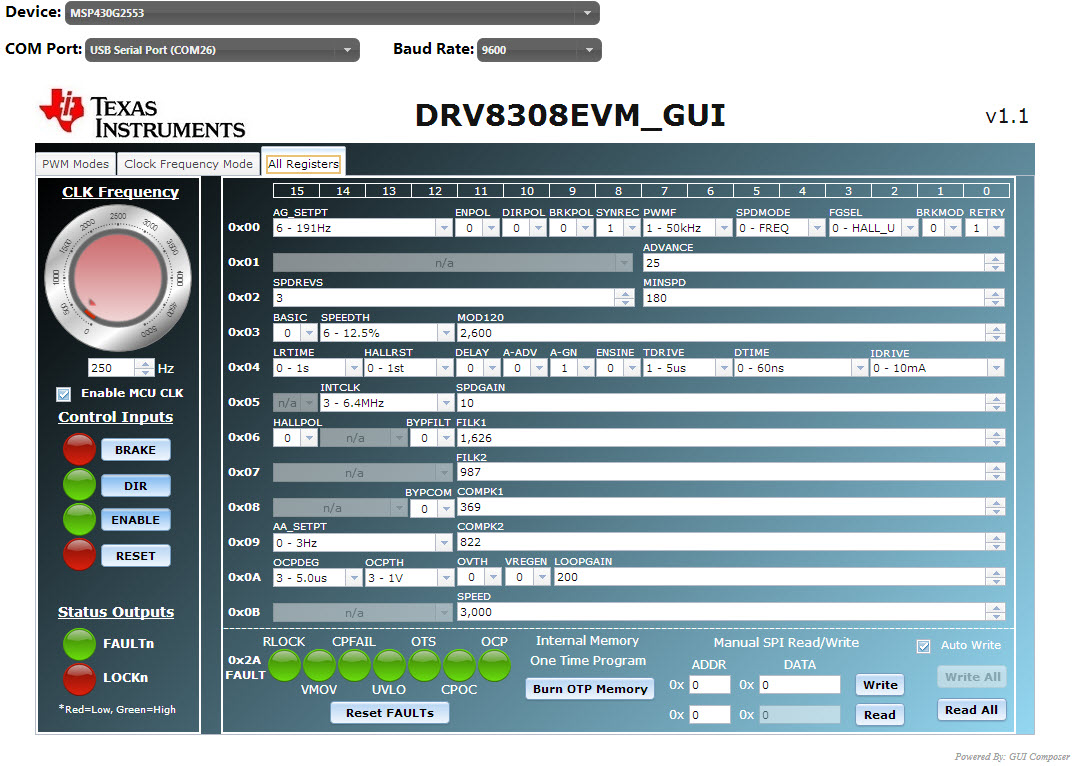The image size is (1078, 766).
Task: Click the FAULTn status LED
Action: coord(79,644)
